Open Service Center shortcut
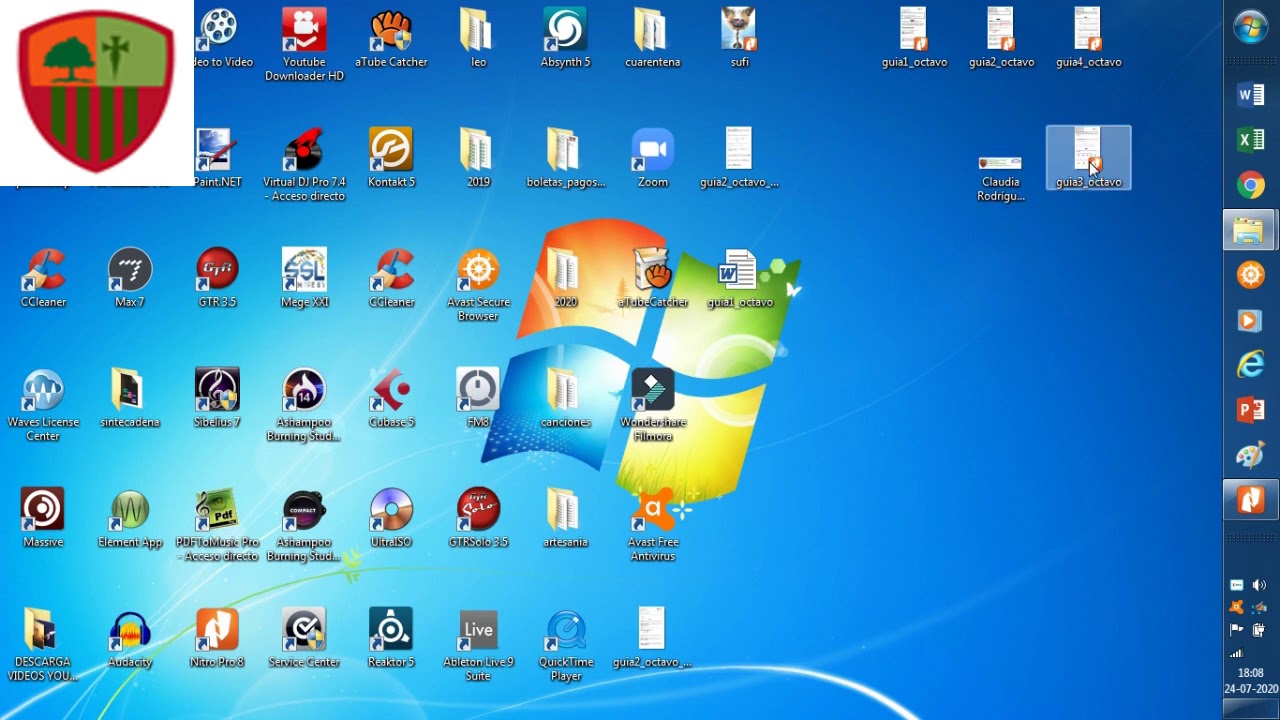 pyautogui.click(x=304, y=637)
